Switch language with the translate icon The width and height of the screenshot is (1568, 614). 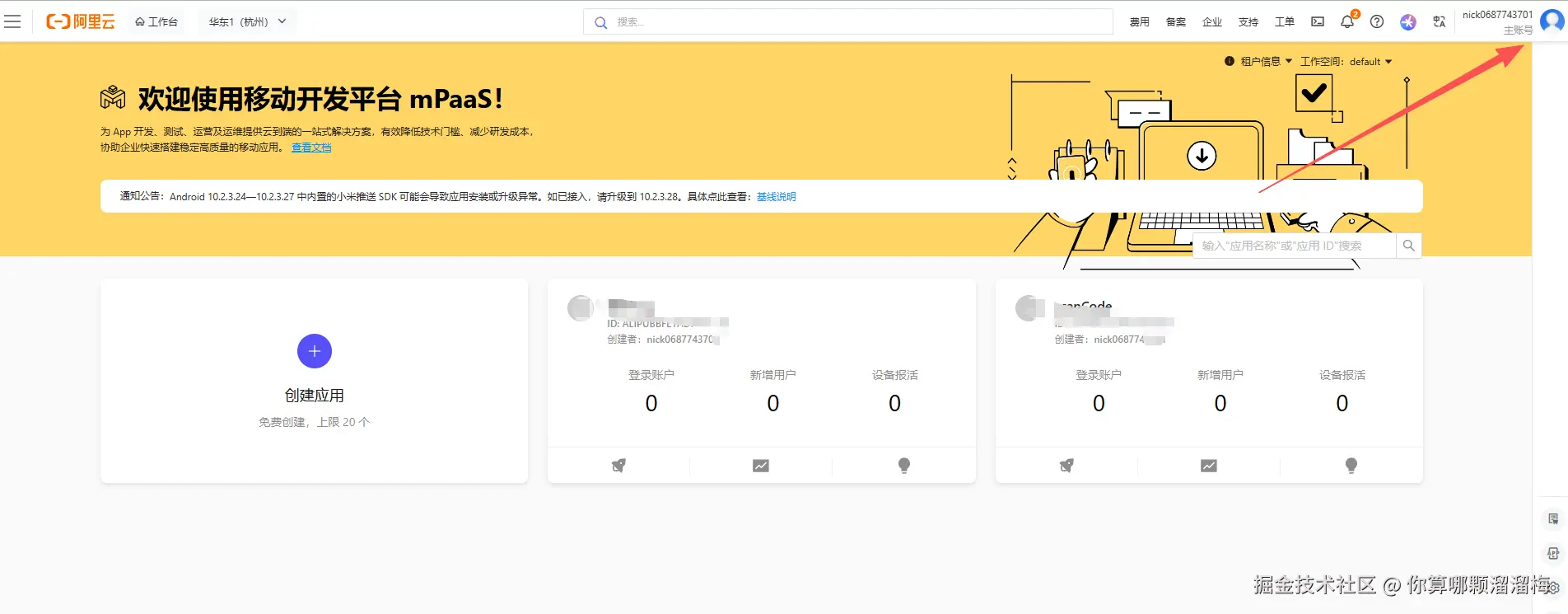tap(1439, 21)
